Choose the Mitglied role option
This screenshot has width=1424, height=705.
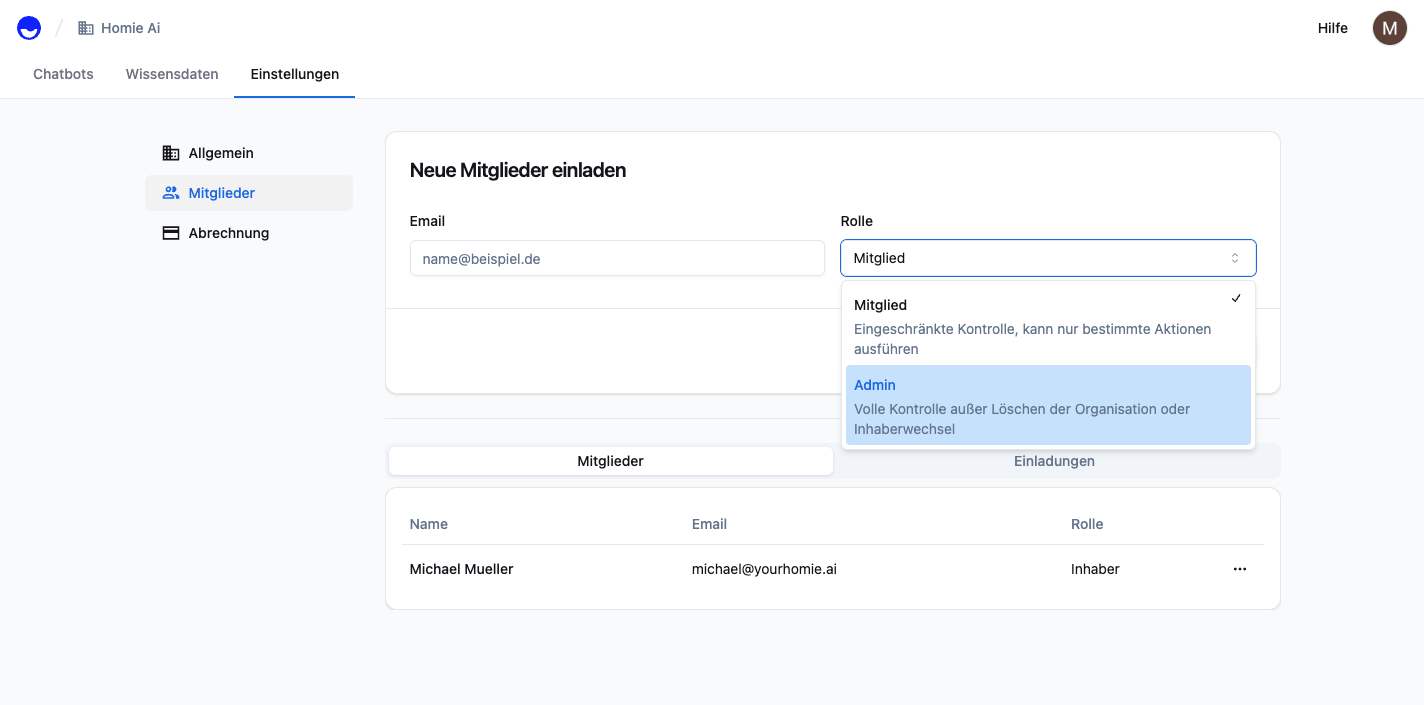point(1048,325)
